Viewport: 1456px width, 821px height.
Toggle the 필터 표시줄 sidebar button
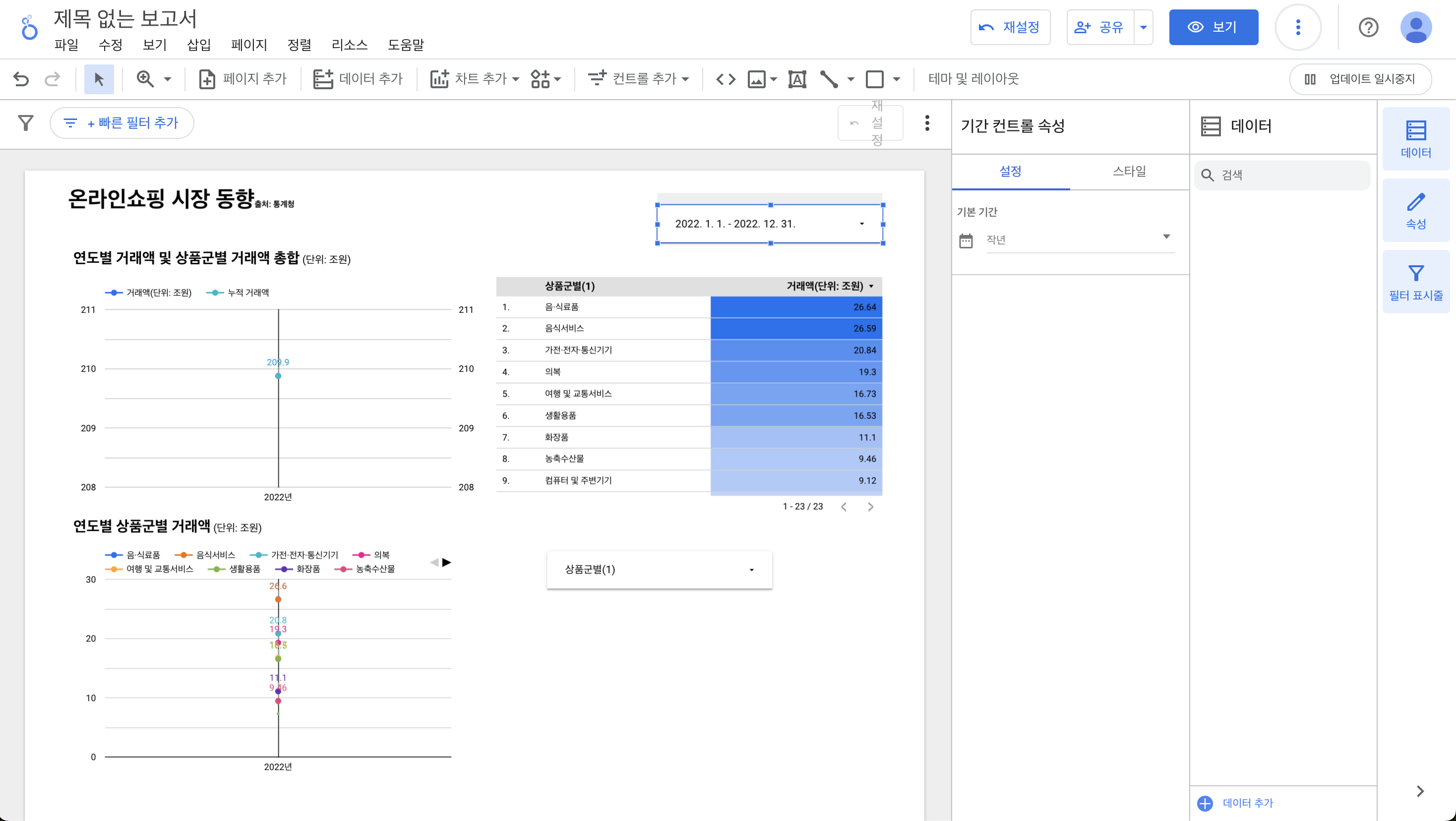(x=1415, y=282)
